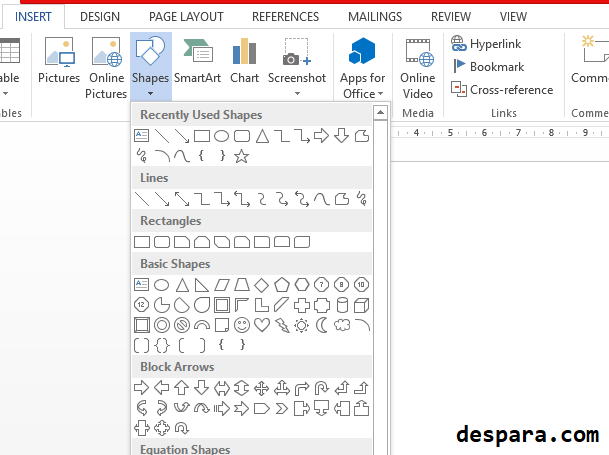Image resolution: width=609 pixels, height=455 pixels.
Task: Open the REFERENCES tab
Action: (285, 17)
